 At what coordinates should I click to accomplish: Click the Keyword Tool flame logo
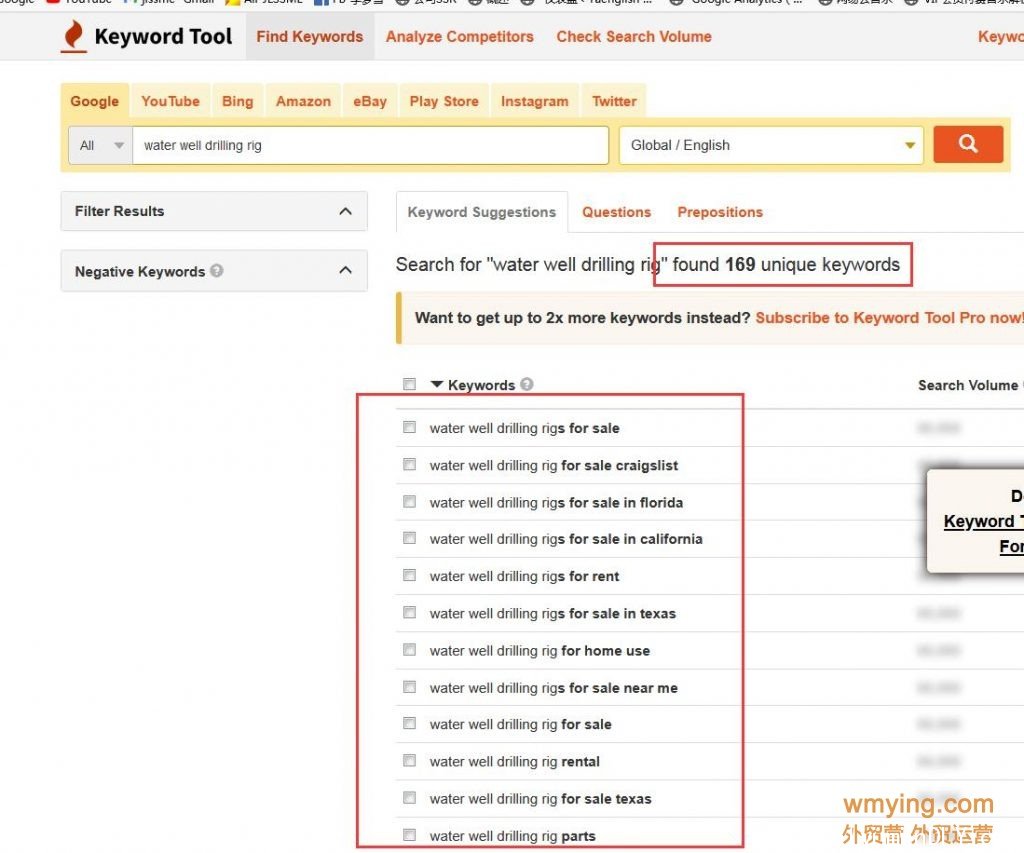tap(73, 36)
